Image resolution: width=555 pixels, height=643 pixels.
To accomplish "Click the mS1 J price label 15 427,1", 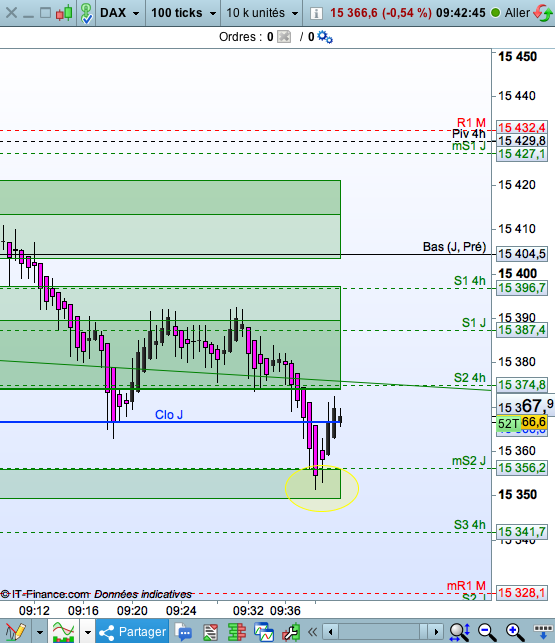I will tap(522, 154).
